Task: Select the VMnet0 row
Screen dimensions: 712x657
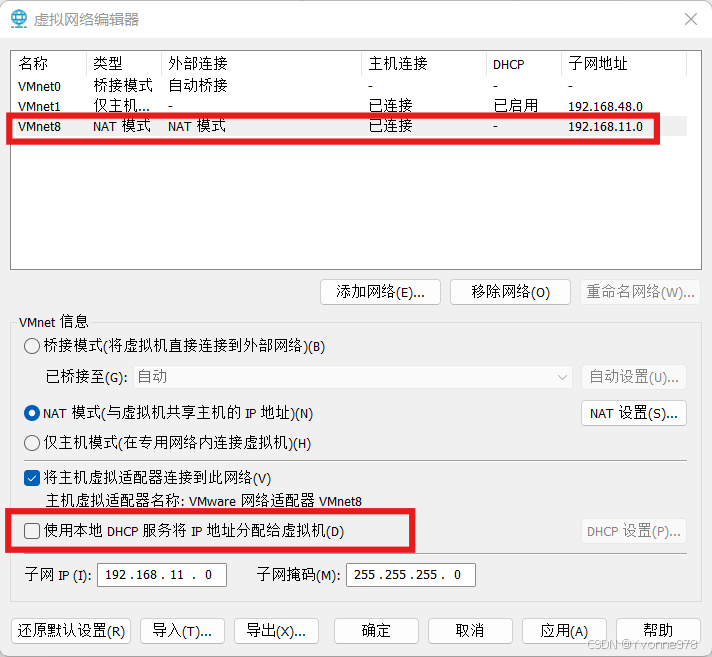Action: pos(349,86)
